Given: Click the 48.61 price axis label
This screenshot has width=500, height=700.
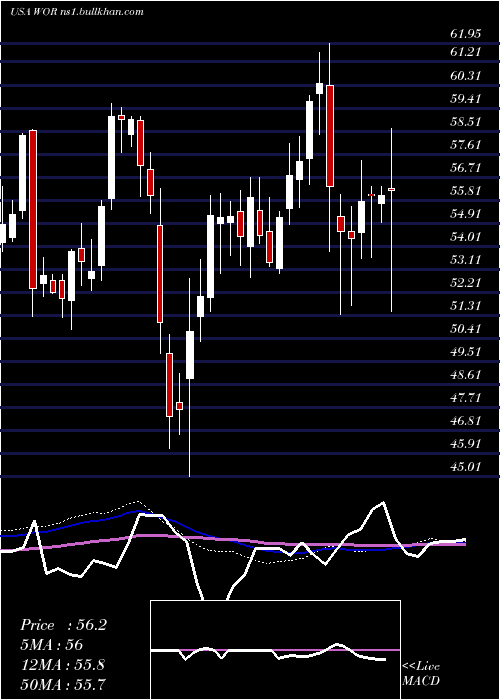Looking at the screenshot, I should point(466,375).
